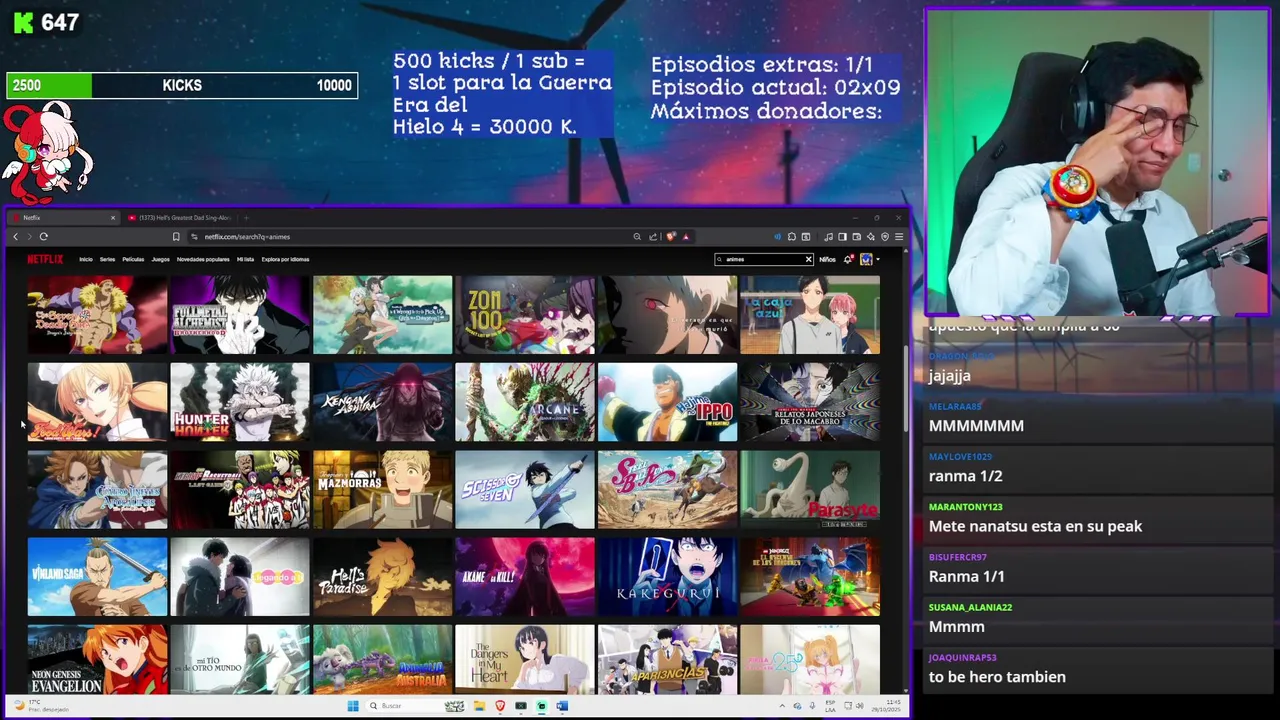The height and width of the screenshot is (720, 1280).
Task: Click the KICKS goal progress bar
Action: (x=182, y=86)
